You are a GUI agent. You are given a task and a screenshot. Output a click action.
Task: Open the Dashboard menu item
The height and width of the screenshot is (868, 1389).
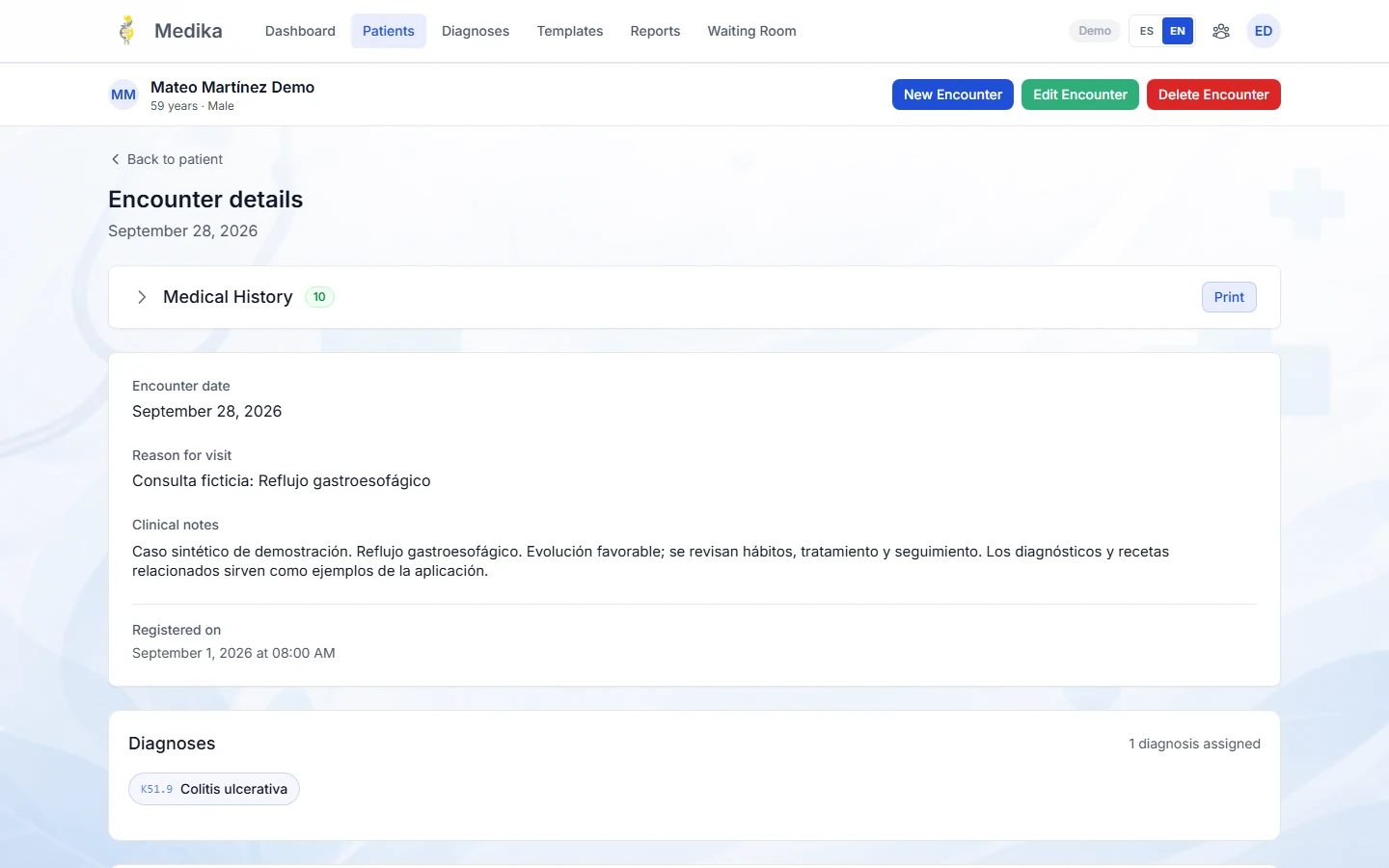tap(300, 31)
